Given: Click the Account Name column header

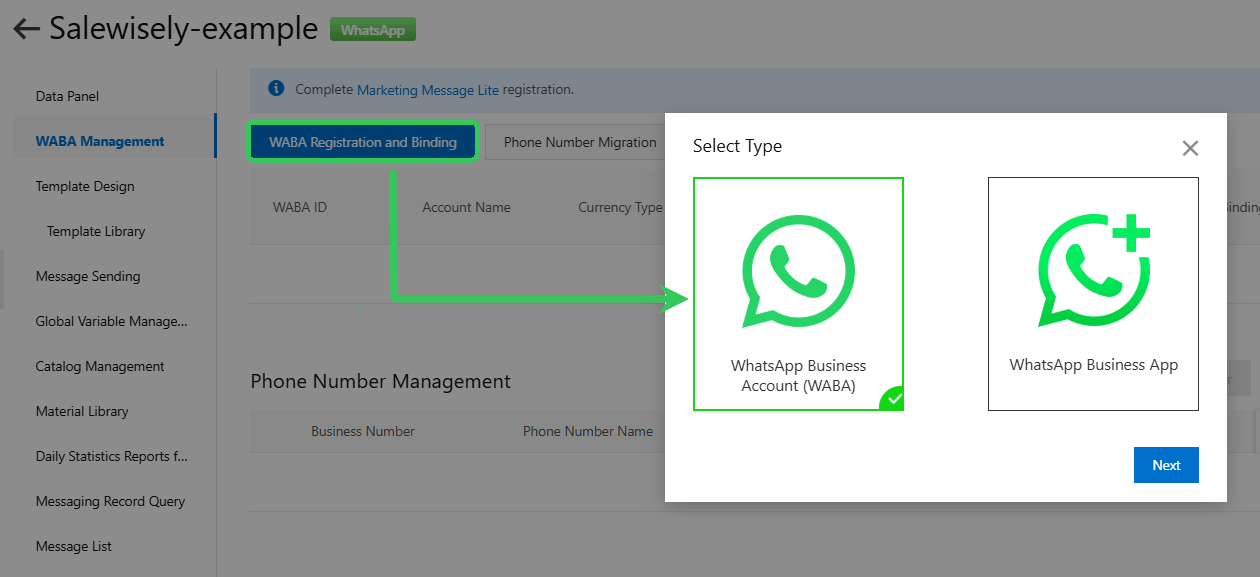Looking at the screenshot, I should (x=466, y=207).
